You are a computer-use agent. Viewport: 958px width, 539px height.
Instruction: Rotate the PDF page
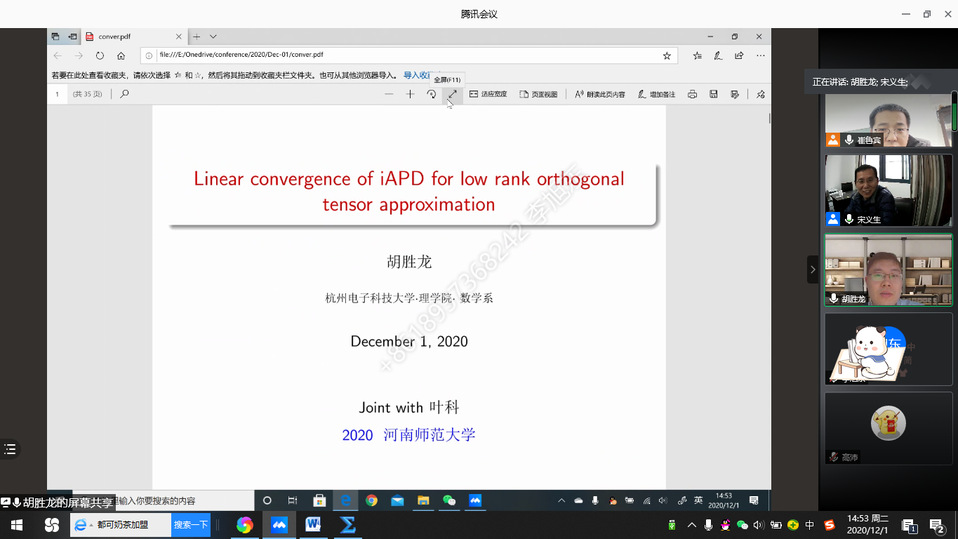[x=431, y=94]
